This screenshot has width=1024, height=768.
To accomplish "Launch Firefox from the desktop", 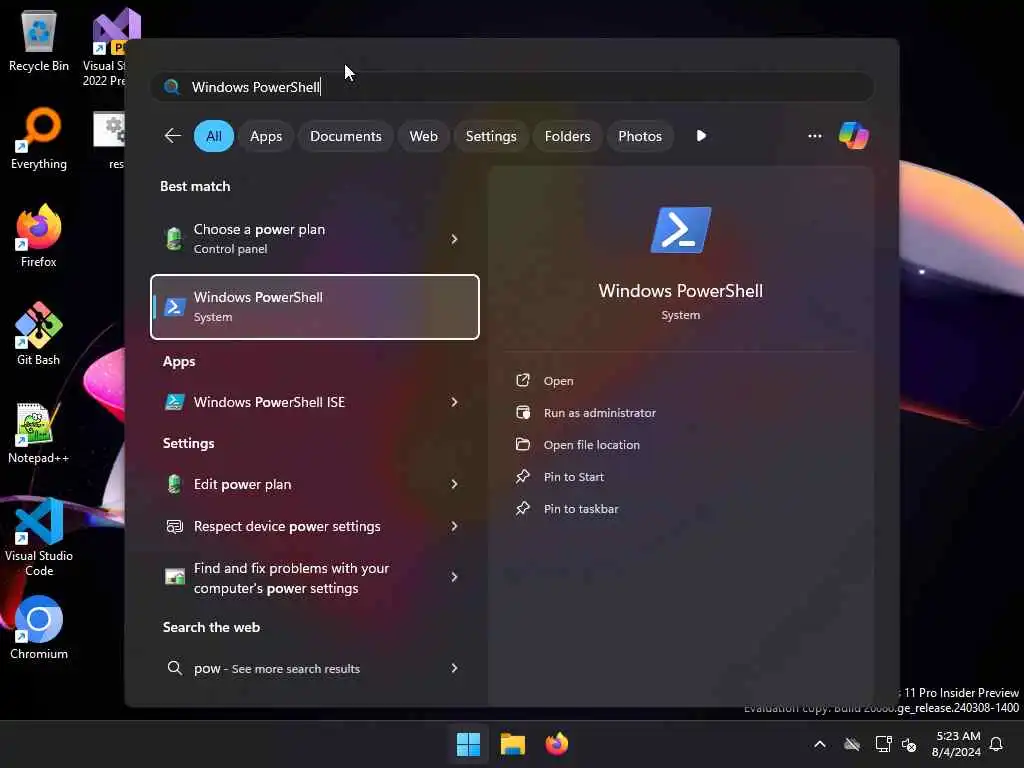I will (x=39, y=236).
